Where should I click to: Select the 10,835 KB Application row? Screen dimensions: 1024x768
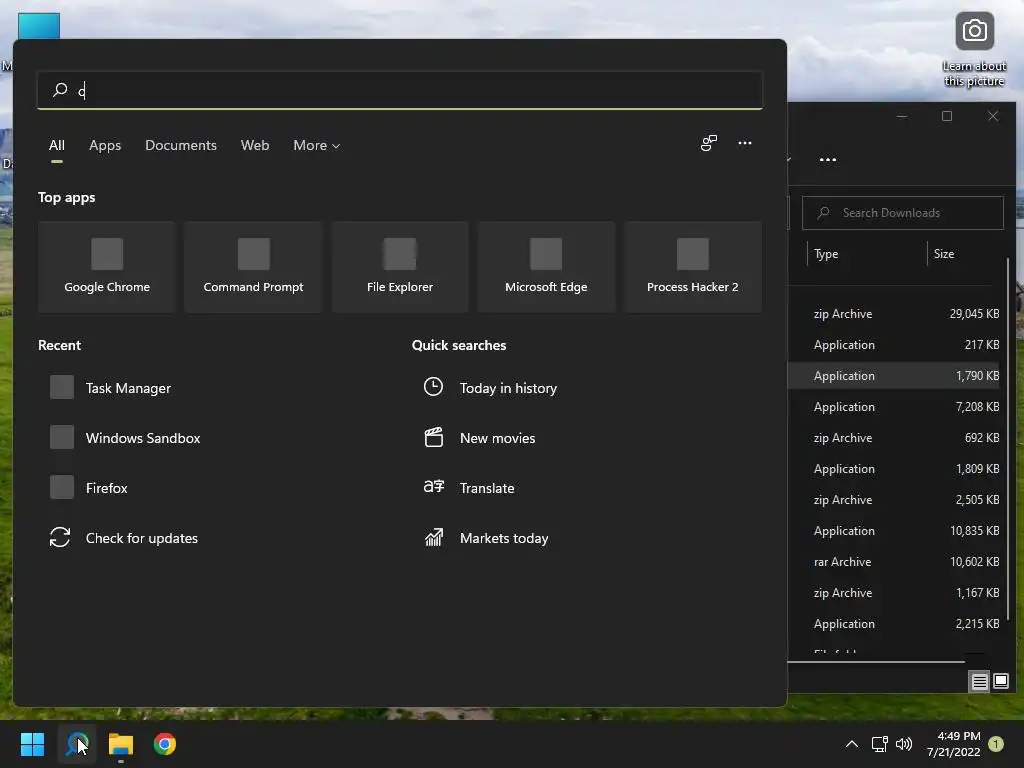tap(893, 531)
